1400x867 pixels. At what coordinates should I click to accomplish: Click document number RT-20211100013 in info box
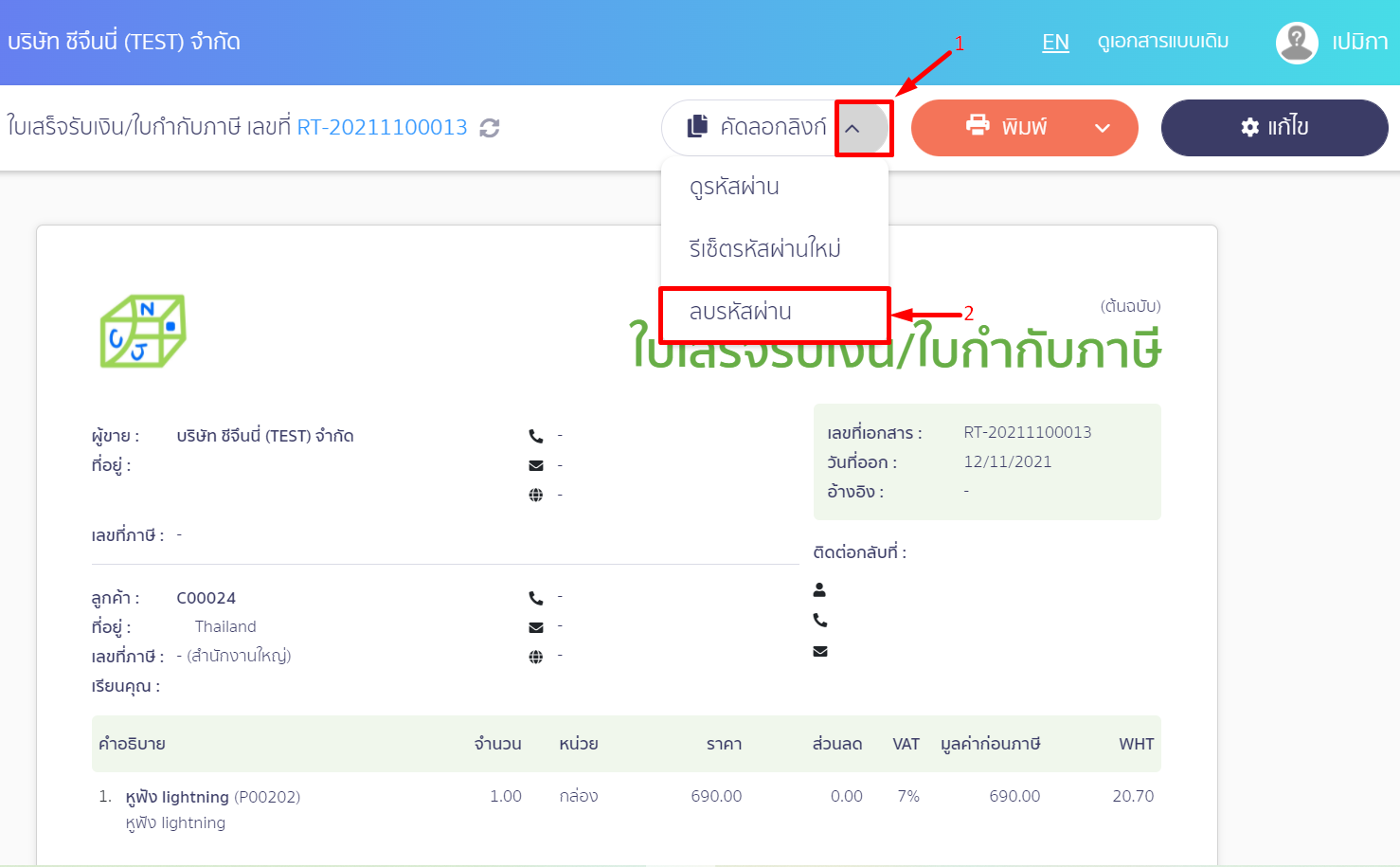tap(1028, 432)
